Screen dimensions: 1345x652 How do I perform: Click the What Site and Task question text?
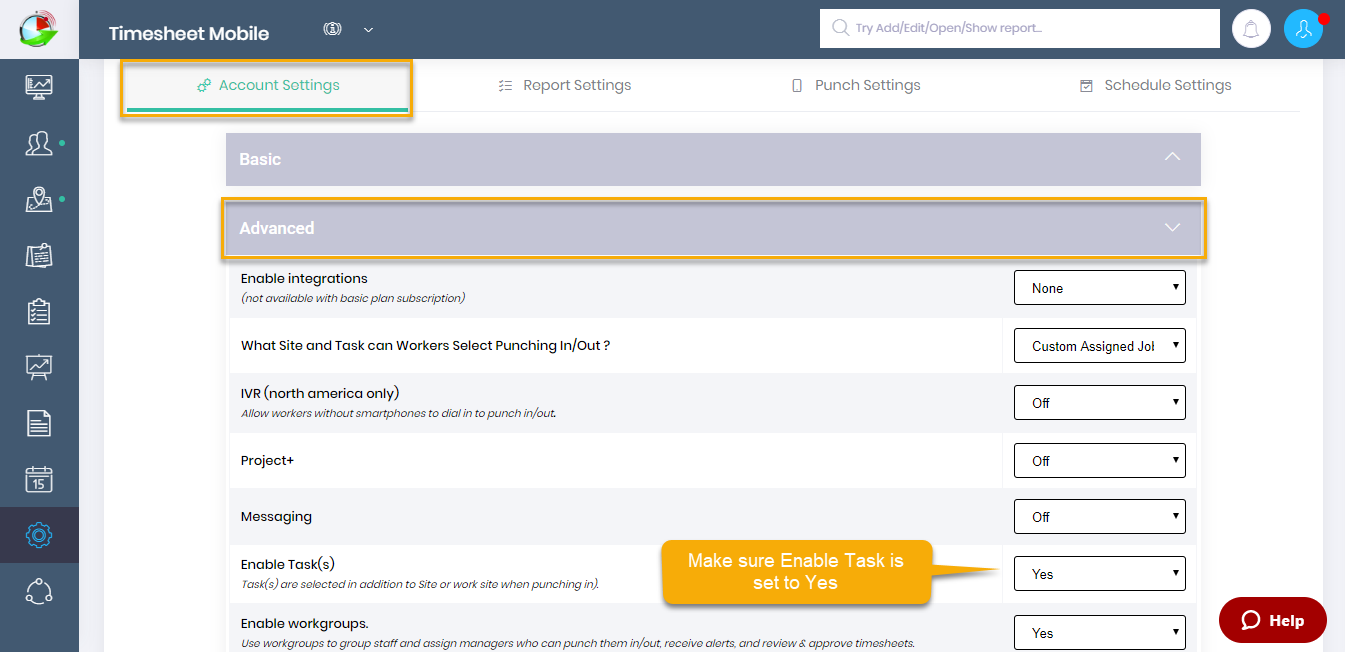[426, 346]
